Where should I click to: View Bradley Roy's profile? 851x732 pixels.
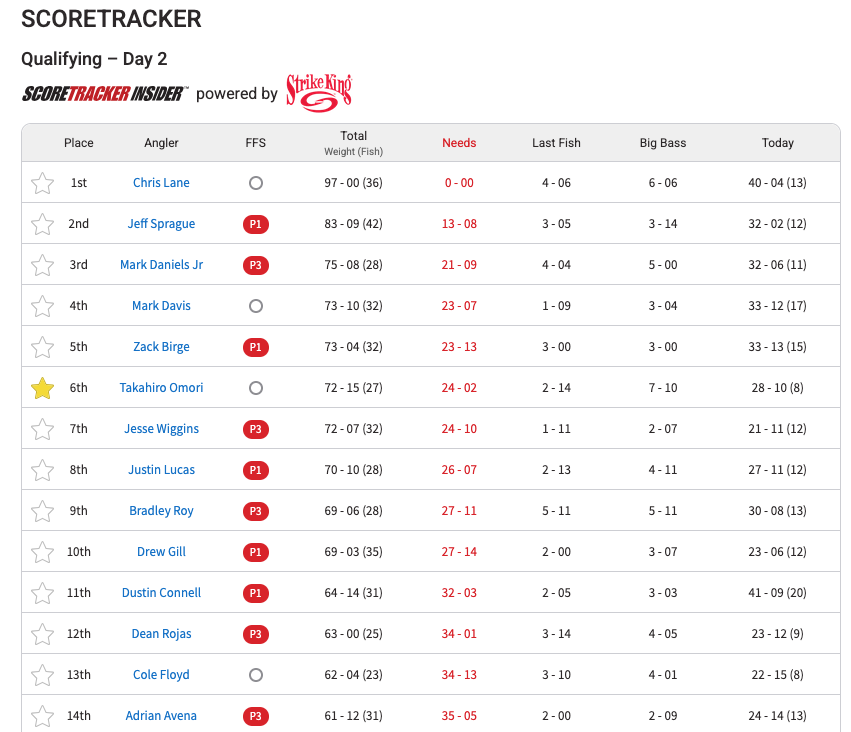[161, 511]
